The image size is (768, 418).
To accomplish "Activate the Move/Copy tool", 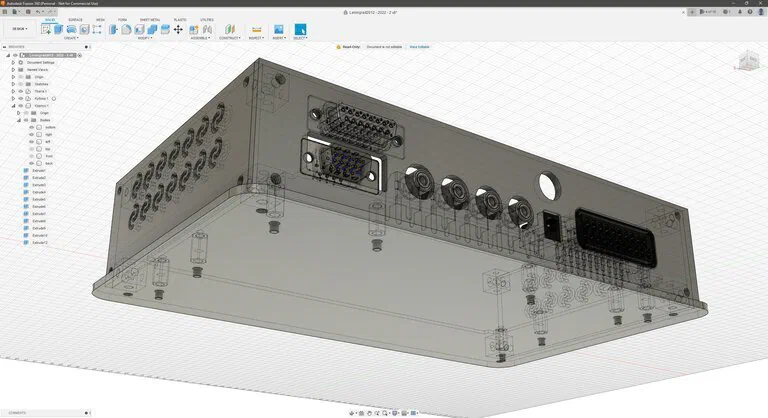I will tap(178, 29).
